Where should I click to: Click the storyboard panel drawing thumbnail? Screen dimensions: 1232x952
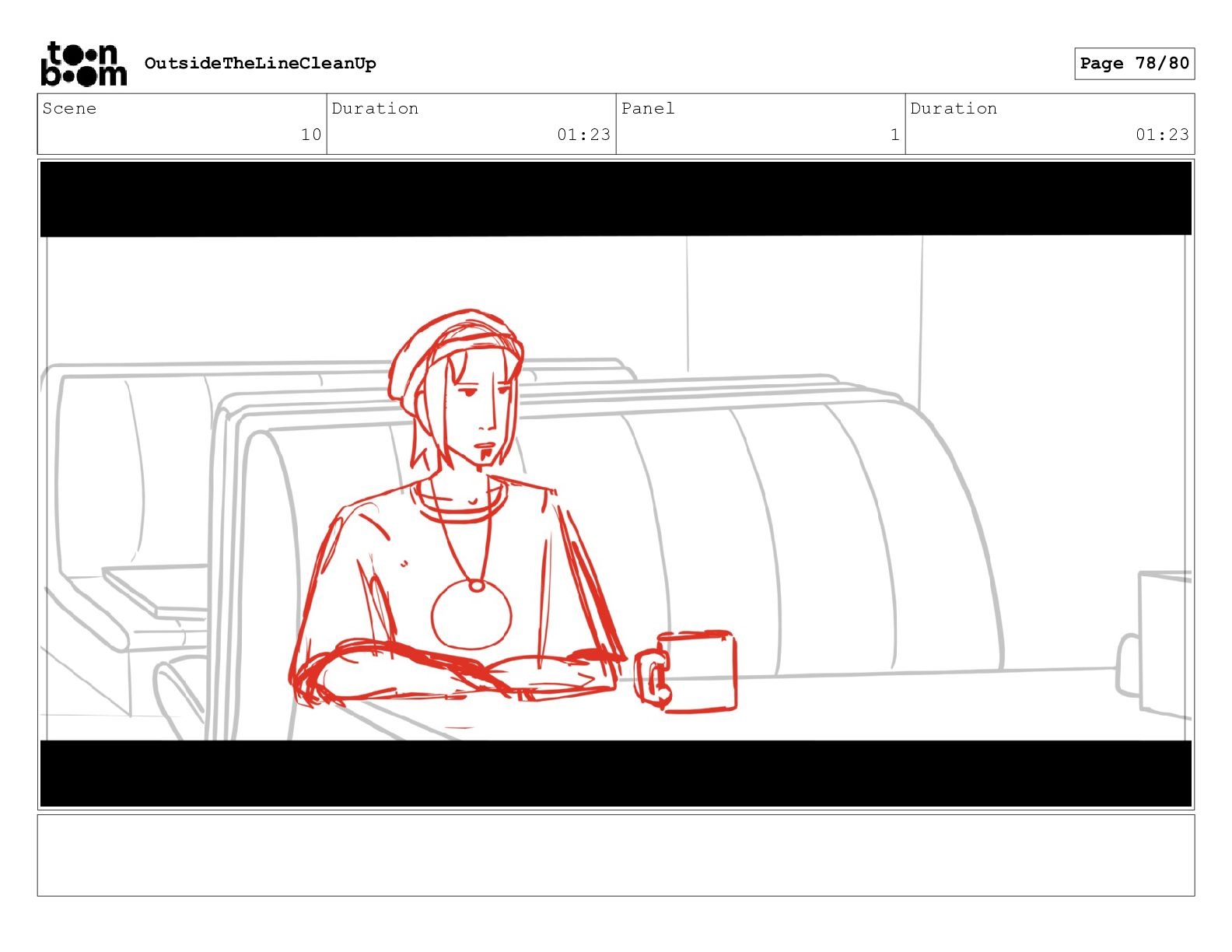(x=616, y=485)
